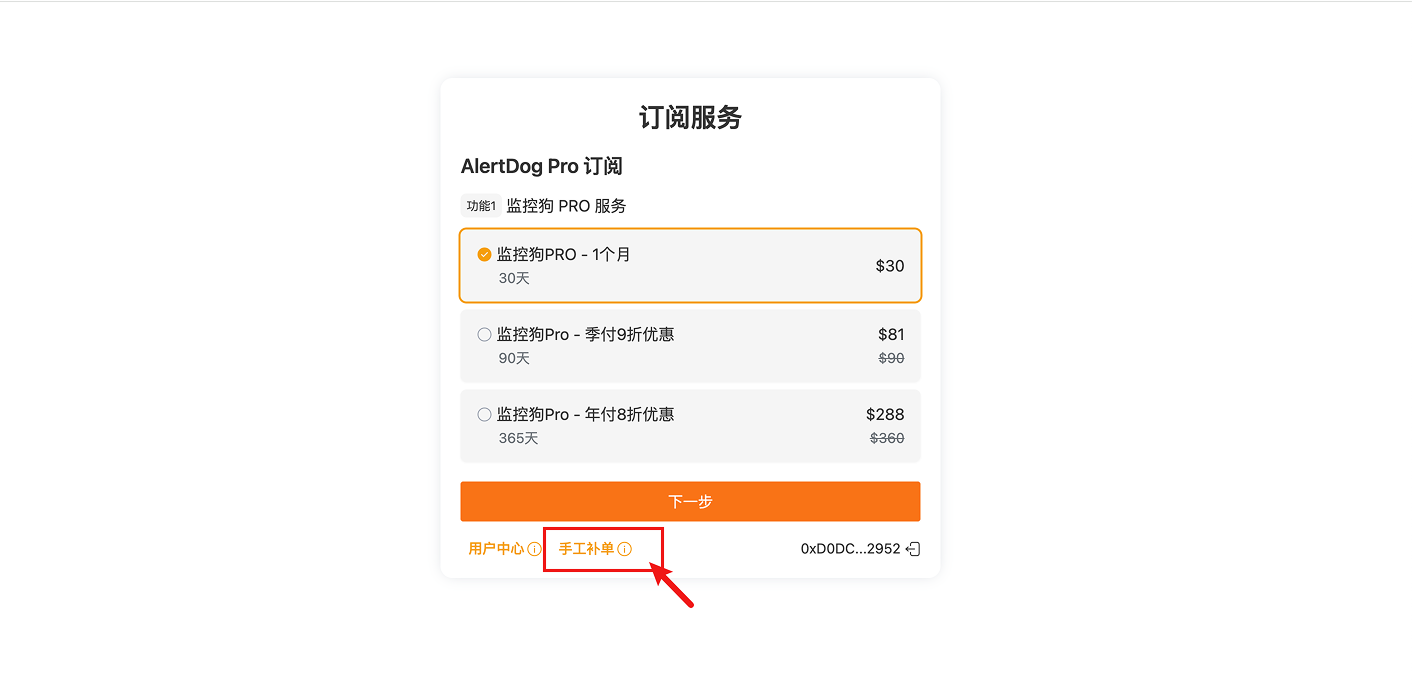The image size is (1412, 684).
Task: Click the radio circle of 监控狗Pro - 年付8折优惠
Action: pyautogui.click(x=483, y=414)
